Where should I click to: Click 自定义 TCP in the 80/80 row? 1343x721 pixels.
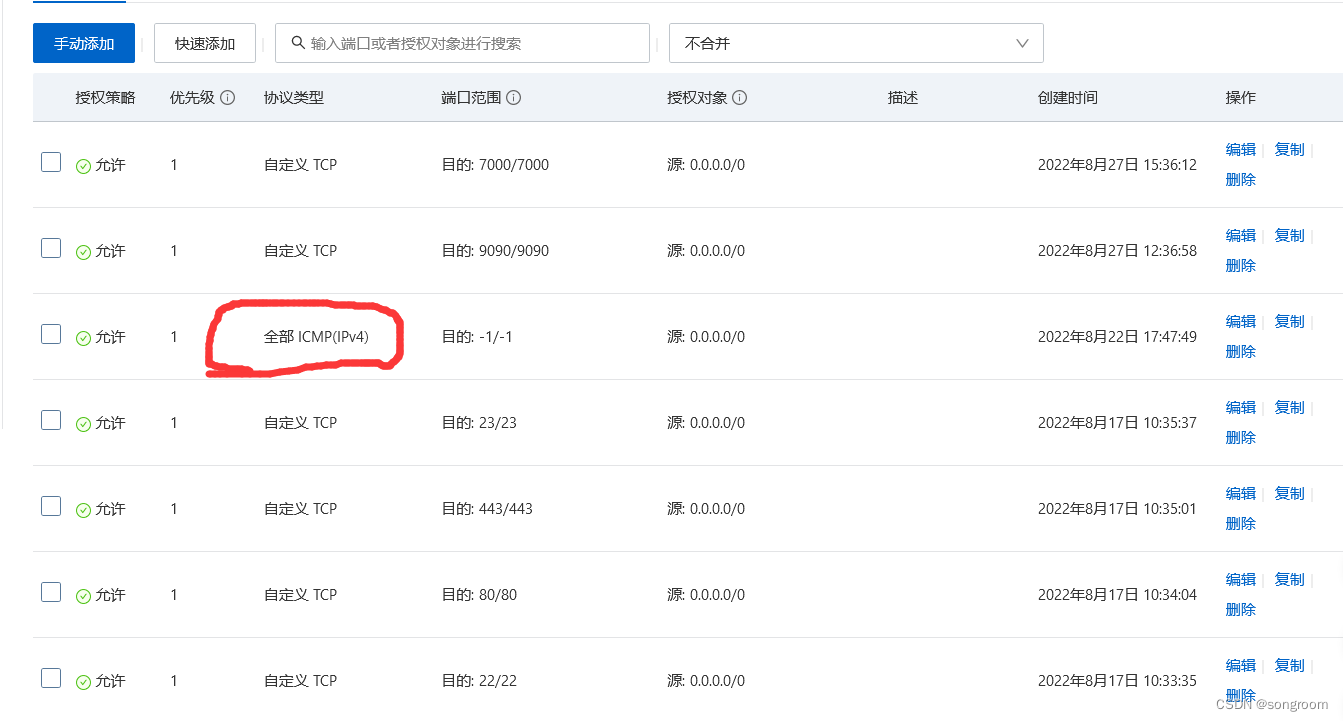300,595
